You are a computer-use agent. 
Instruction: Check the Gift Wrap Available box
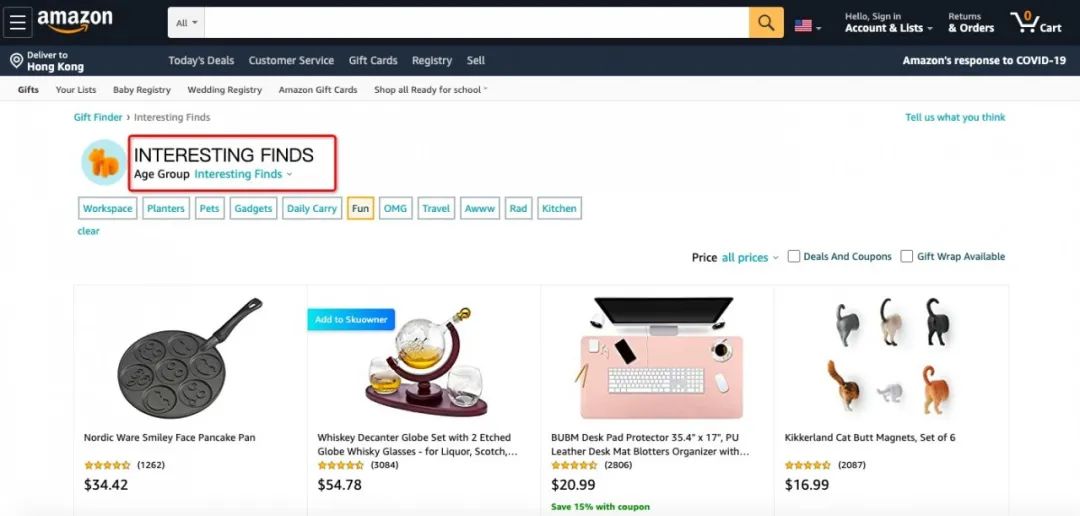tap(906, 256)
